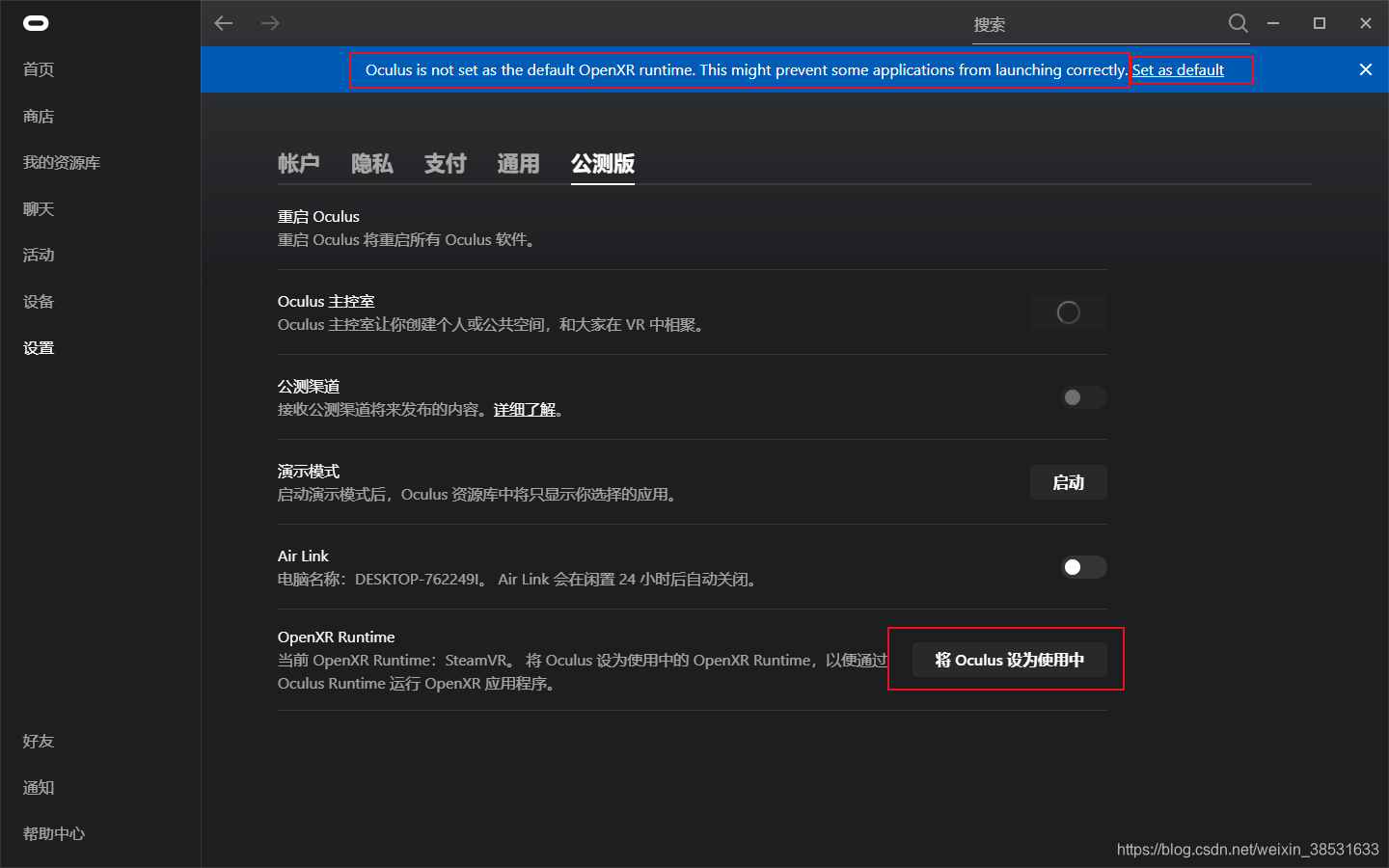Open the 详细了解 link

point(525,409)
